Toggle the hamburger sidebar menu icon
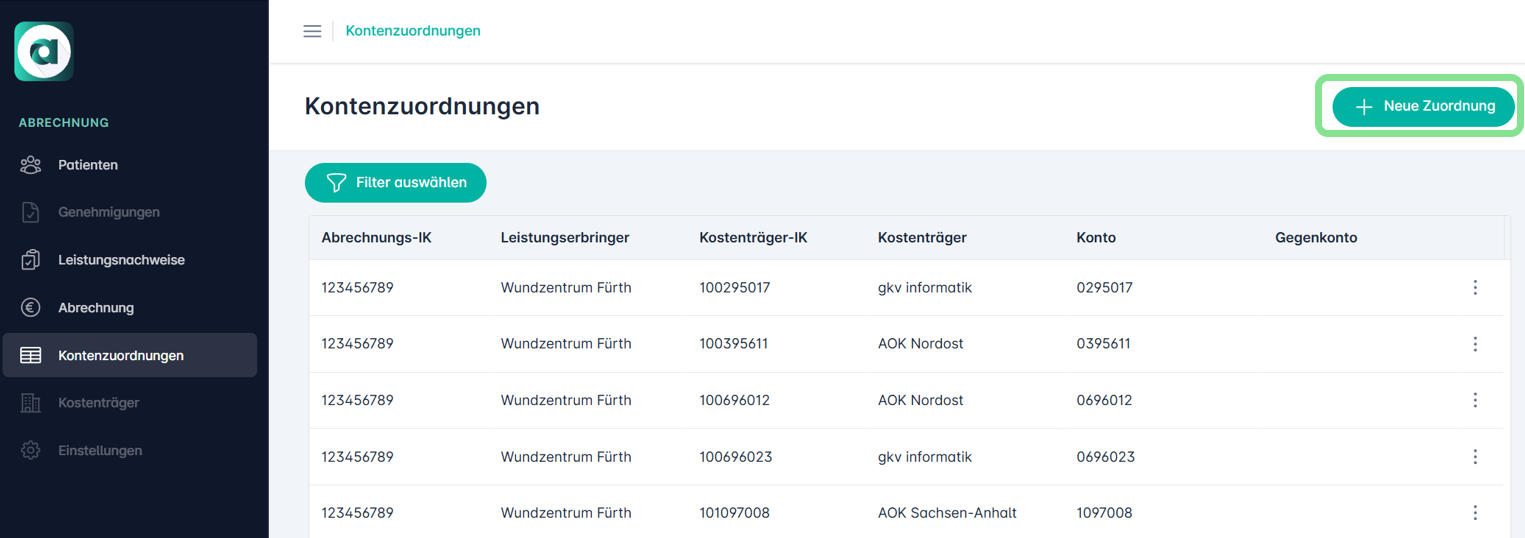Viewport: 1525px width, 538px height. [x=312, y=31]
